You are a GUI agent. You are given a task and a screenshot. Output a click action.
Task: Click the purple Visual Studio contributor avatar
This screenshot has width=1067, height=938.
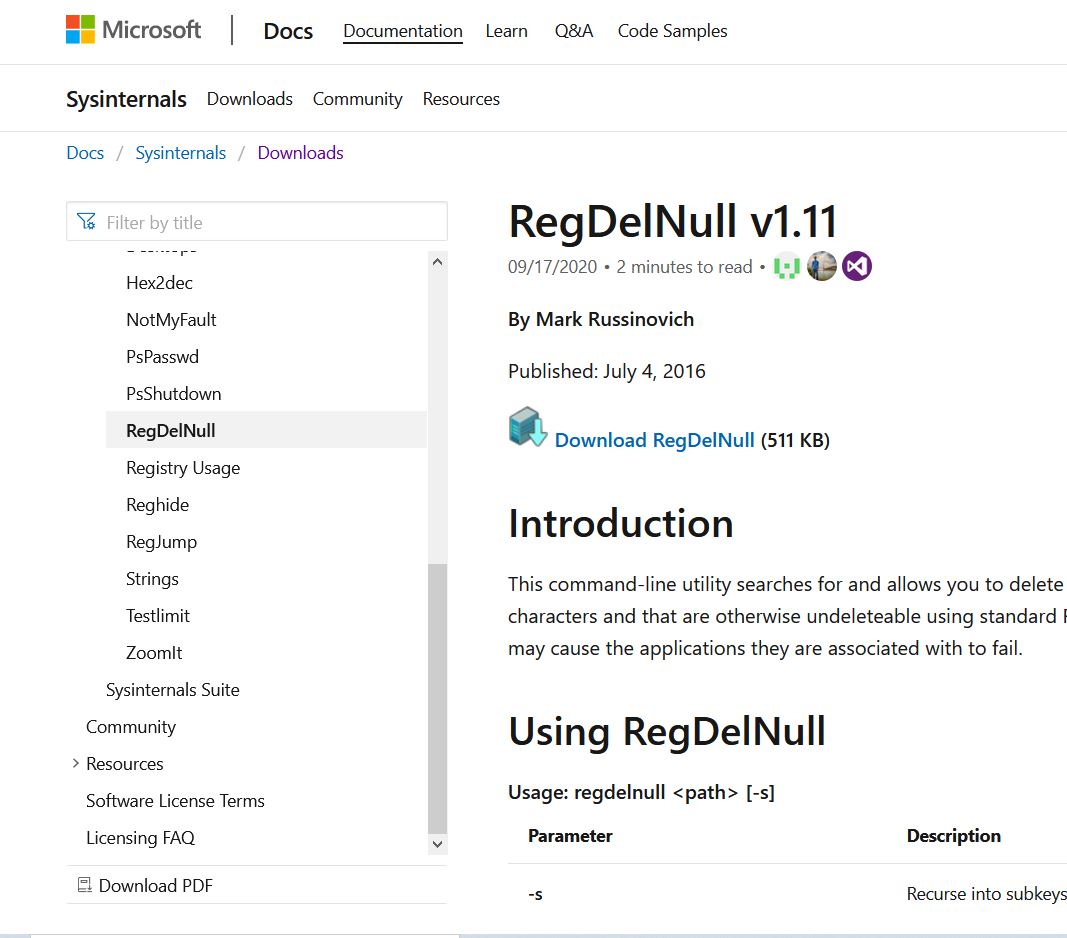click(x=857, y=266)
